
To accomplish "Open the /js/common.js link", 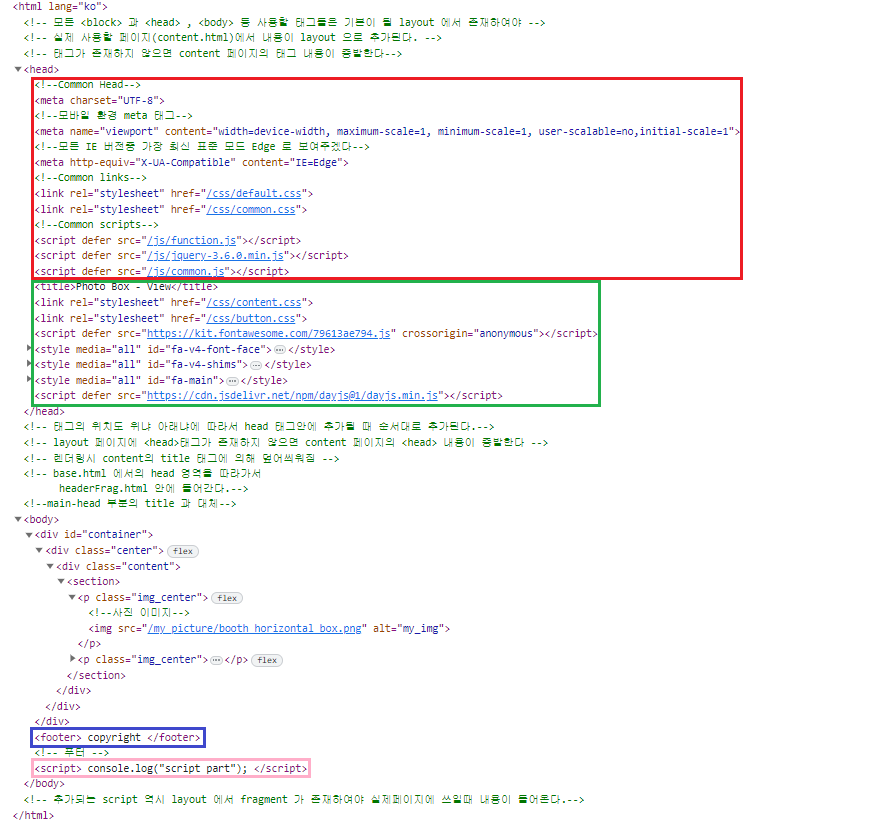I will (186, 271).
